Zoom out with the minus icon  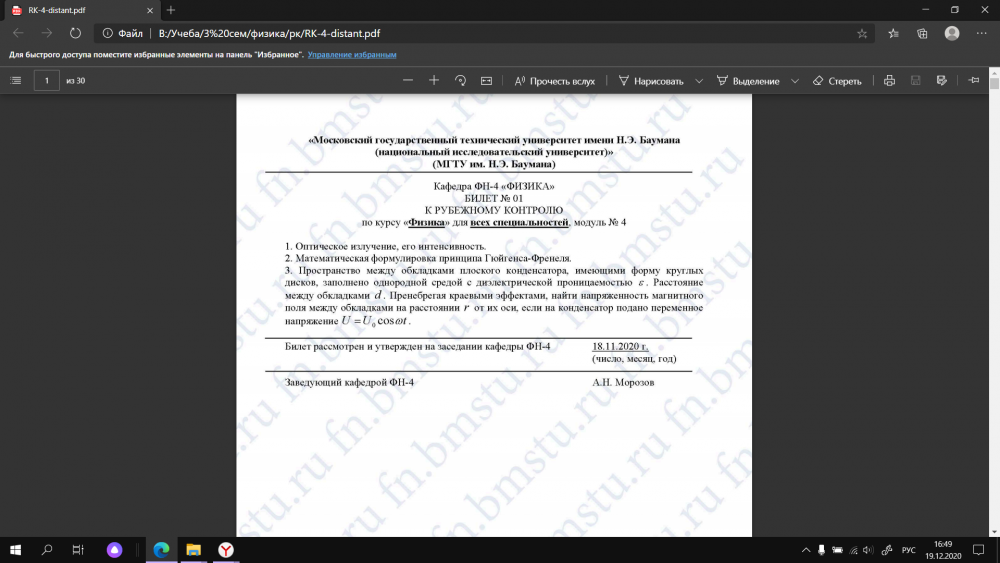408,80
